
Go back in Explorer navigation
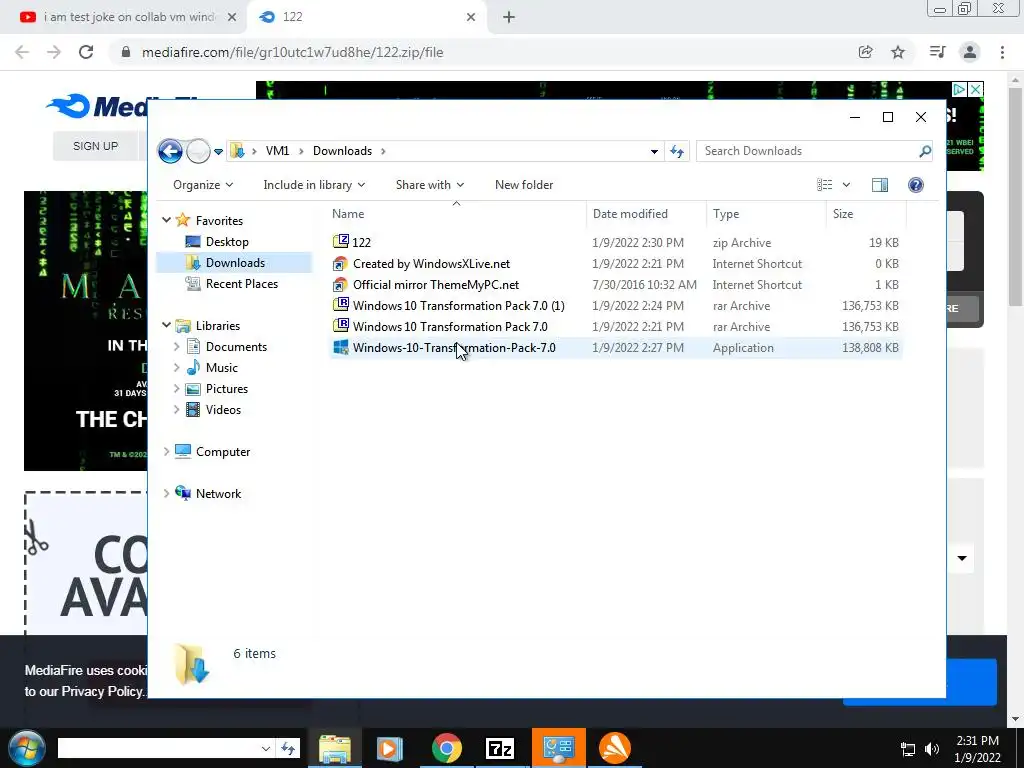pyautogui.click(x=170, y=152)
